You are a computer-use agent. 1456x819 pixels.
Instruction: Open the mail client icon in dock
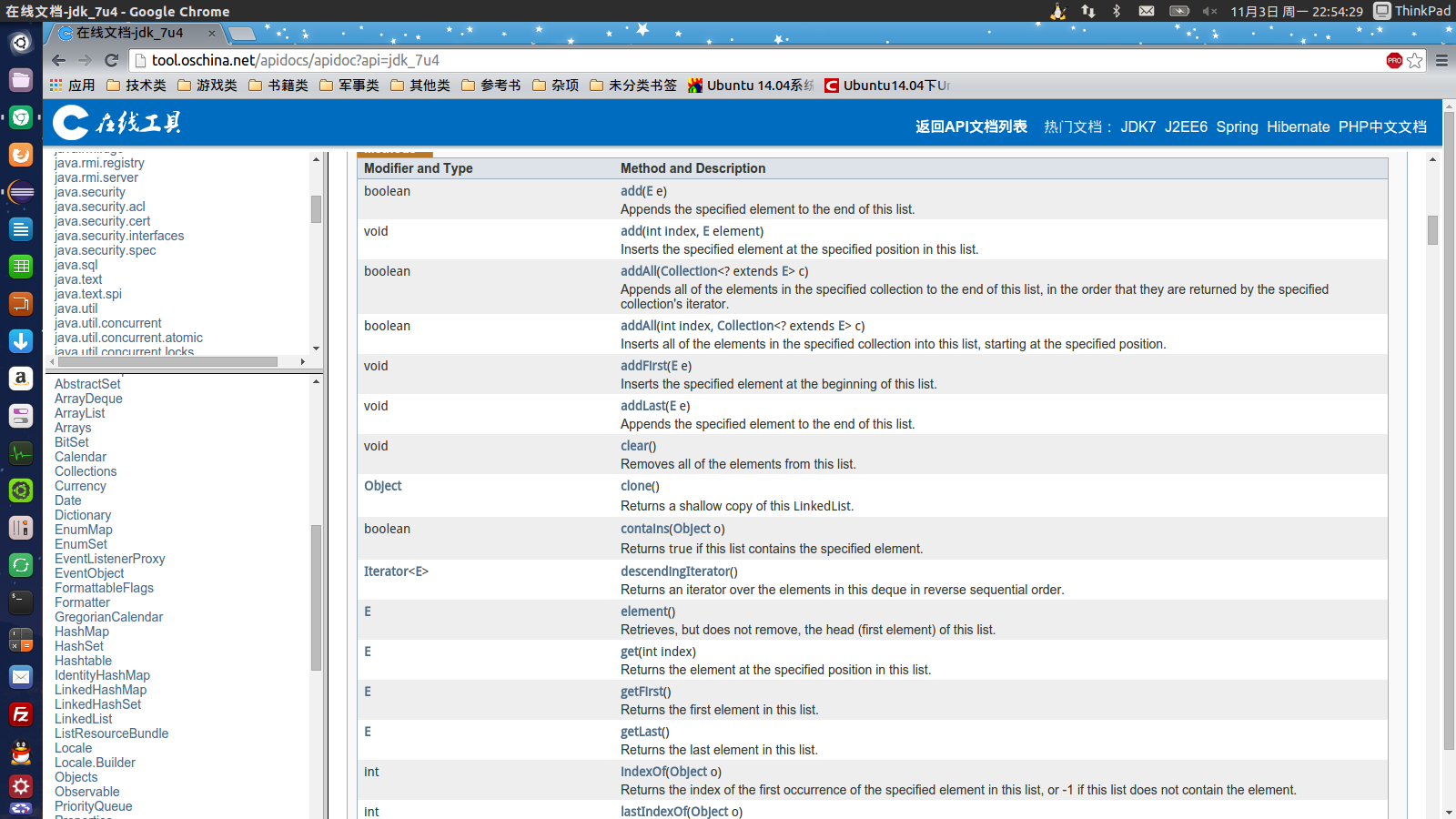point(21,677)
